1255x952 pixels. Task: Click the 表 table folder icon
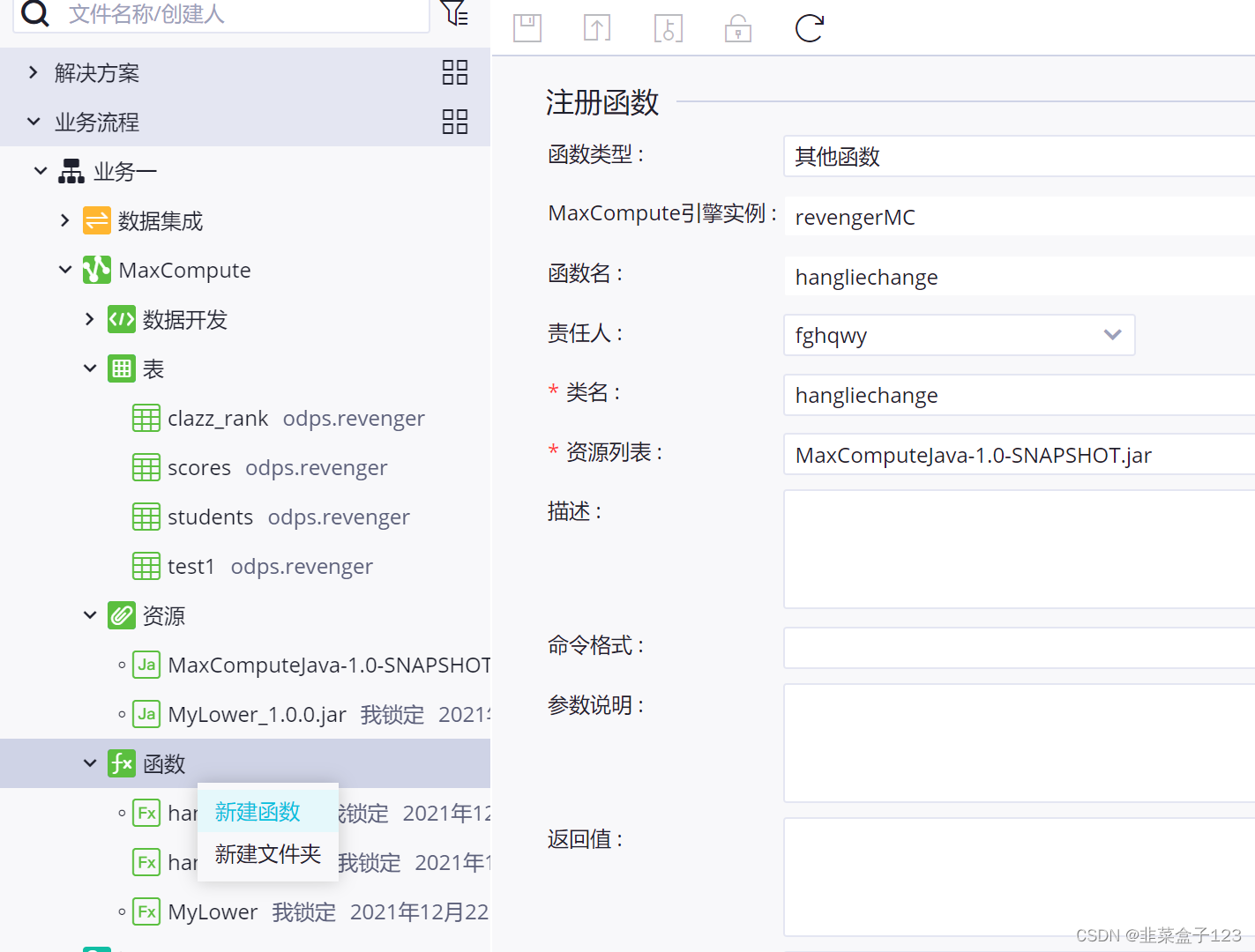[x=122, y=368]
